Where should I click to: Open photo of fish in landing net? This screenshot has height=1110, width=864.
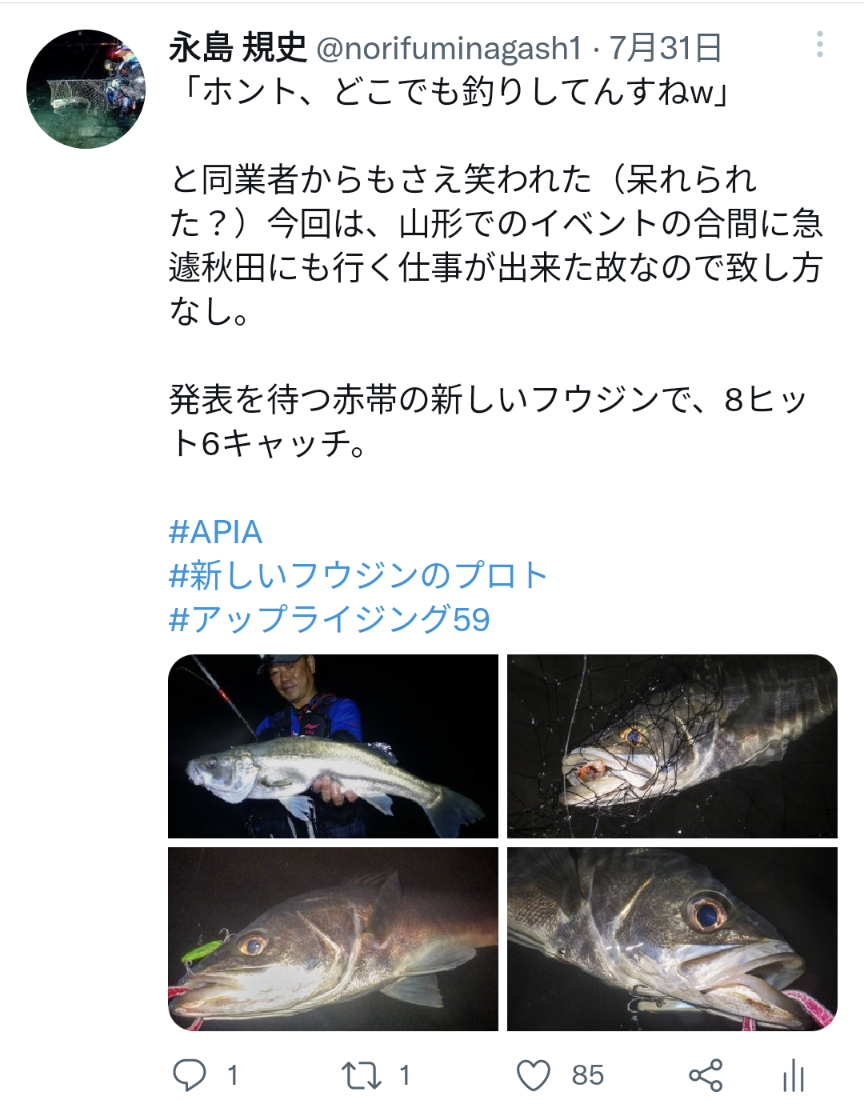click(672, 746)
